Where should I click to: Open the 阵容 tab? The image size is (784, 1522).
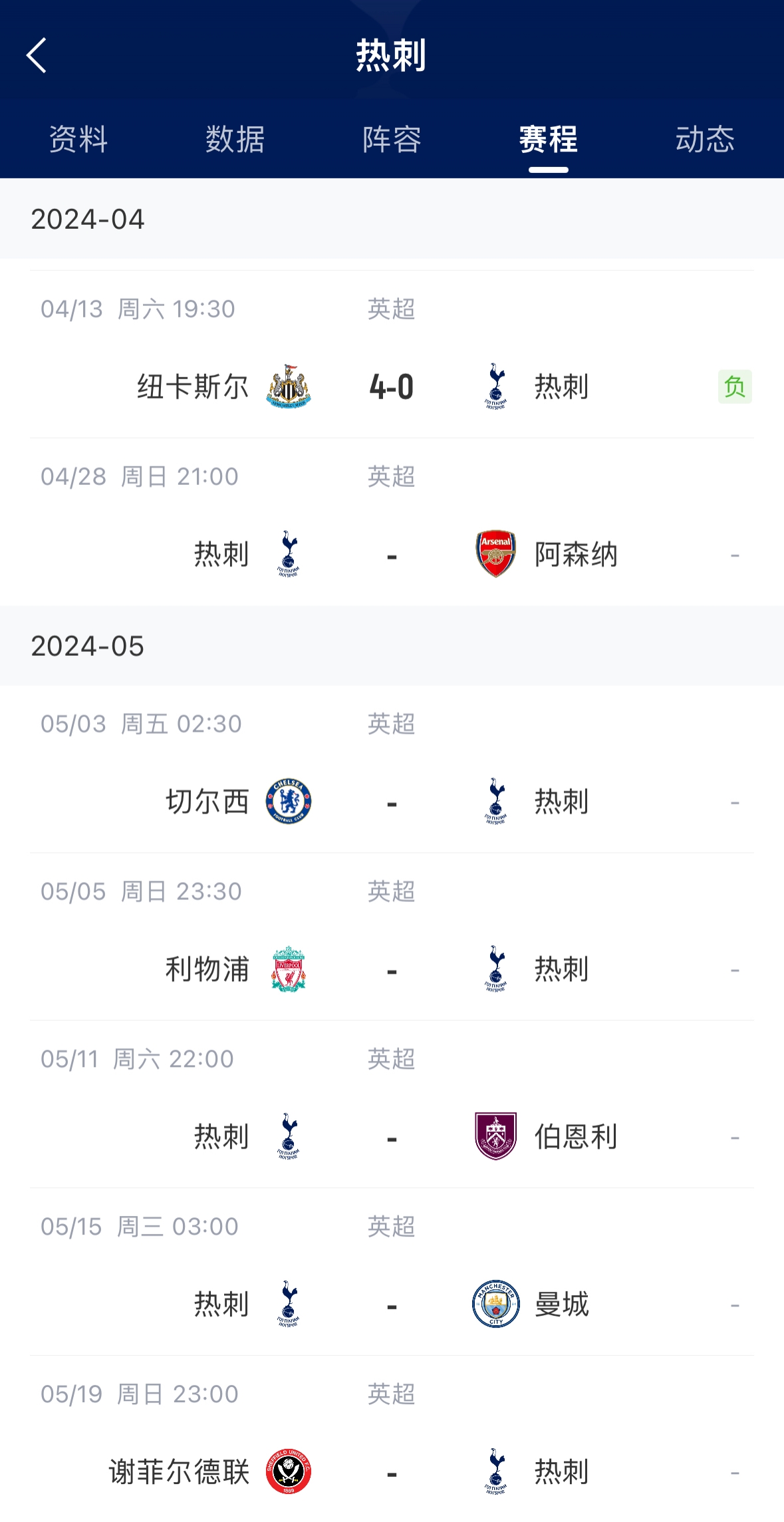[x=392, y=140]
